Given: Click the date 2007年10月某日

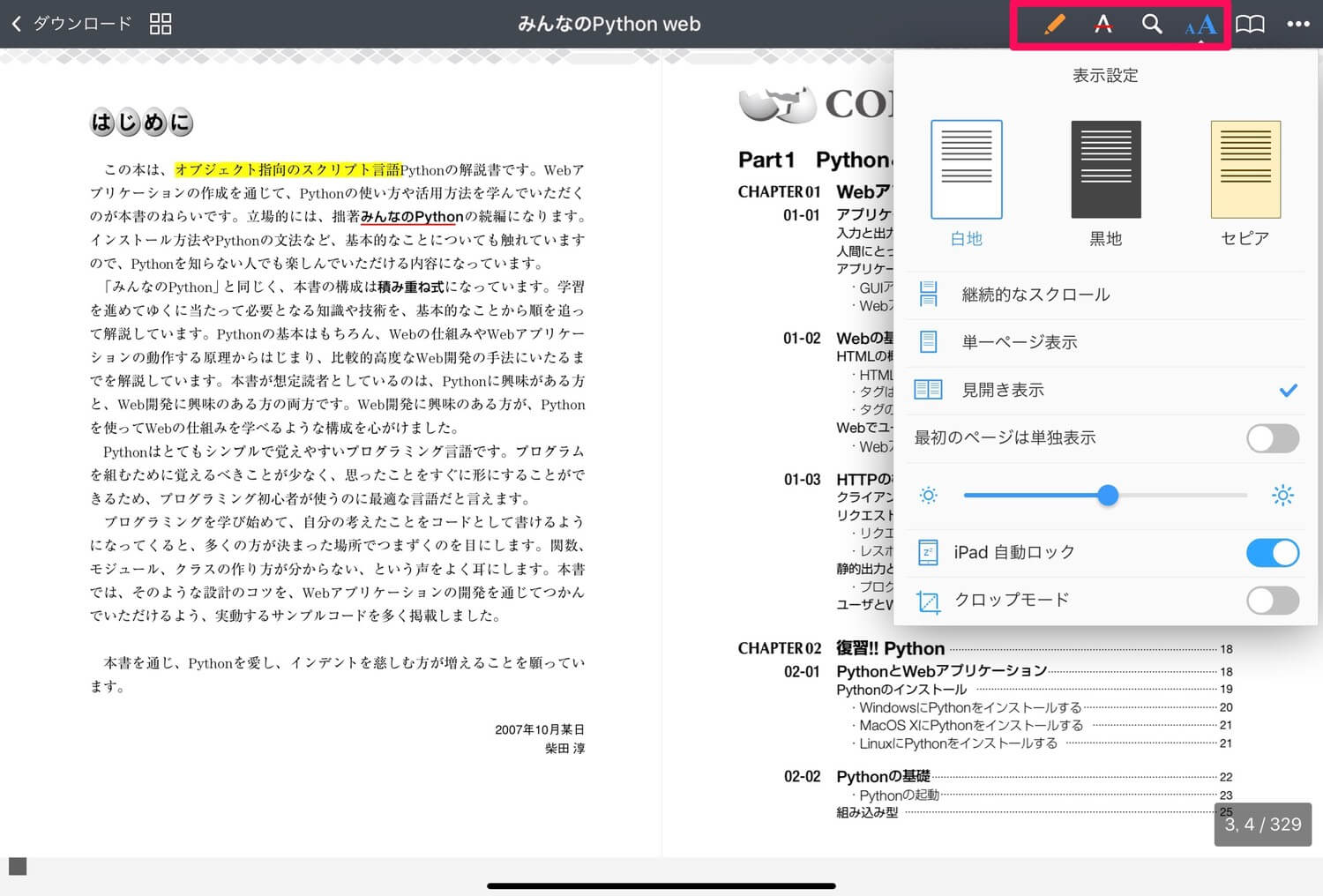Looking at the screenshot, I should pyautogui.click(x=540, y=729).
